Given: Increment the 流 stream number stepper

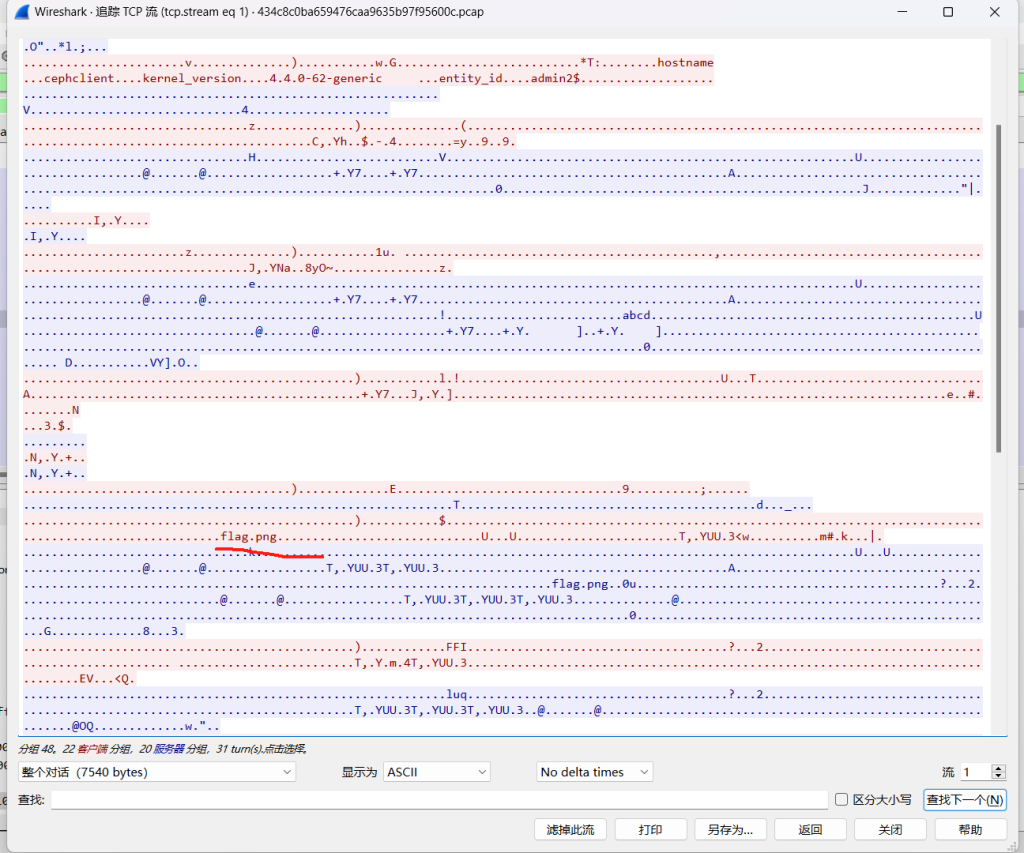Looking at the screenshot, I should coord(997,768).
